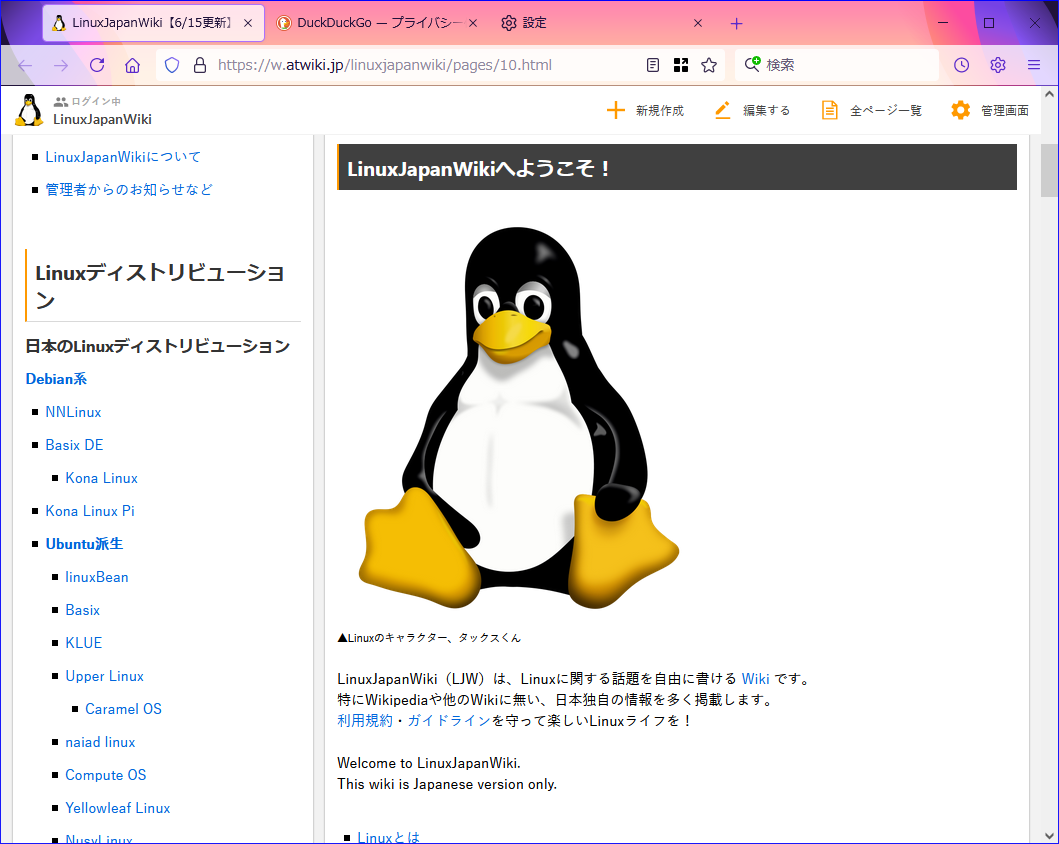Toggle reader view icon in address bar

click(652, 65)
